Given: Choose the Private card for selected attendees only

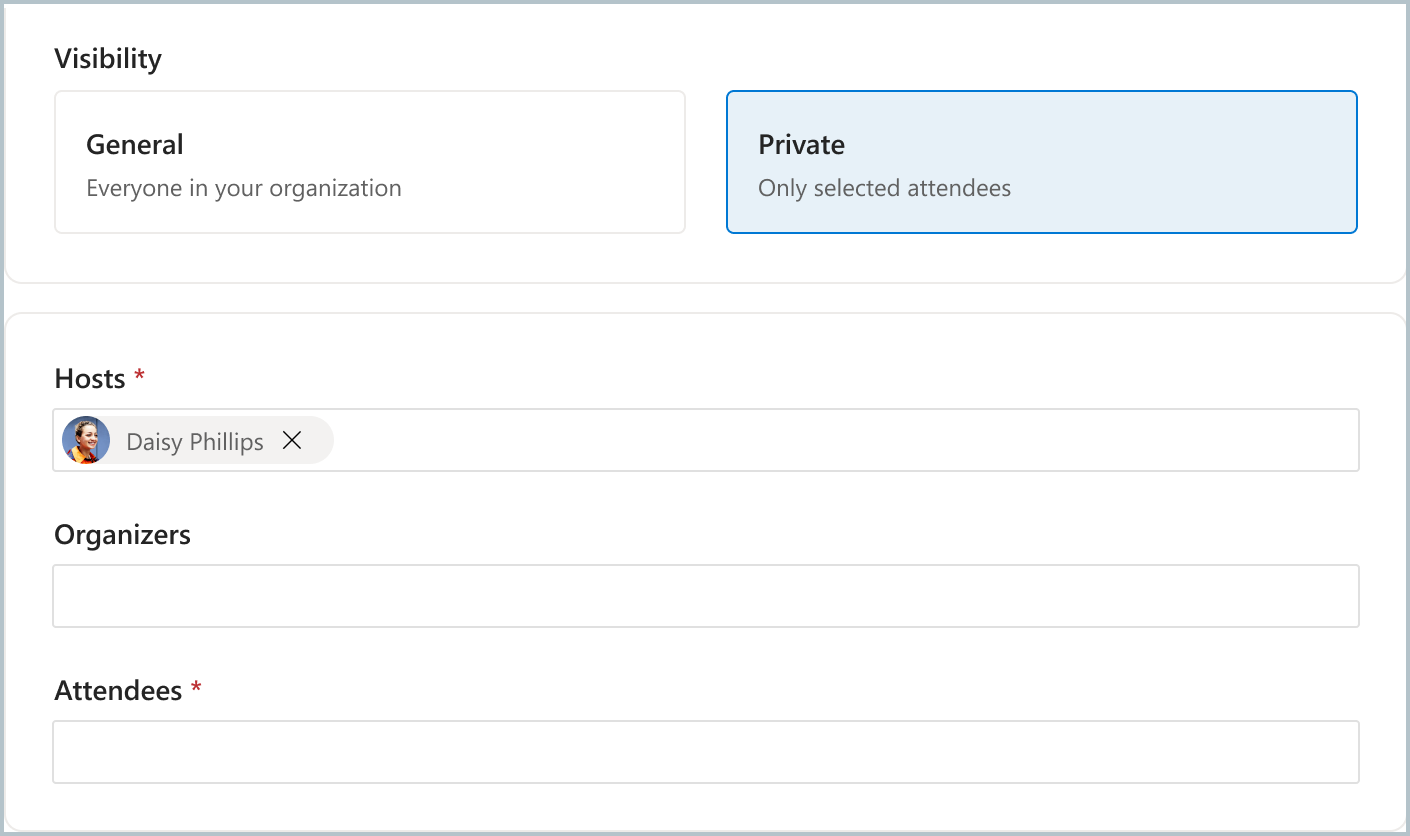Looking at the screenshot, I should [x=1042, y=161].
